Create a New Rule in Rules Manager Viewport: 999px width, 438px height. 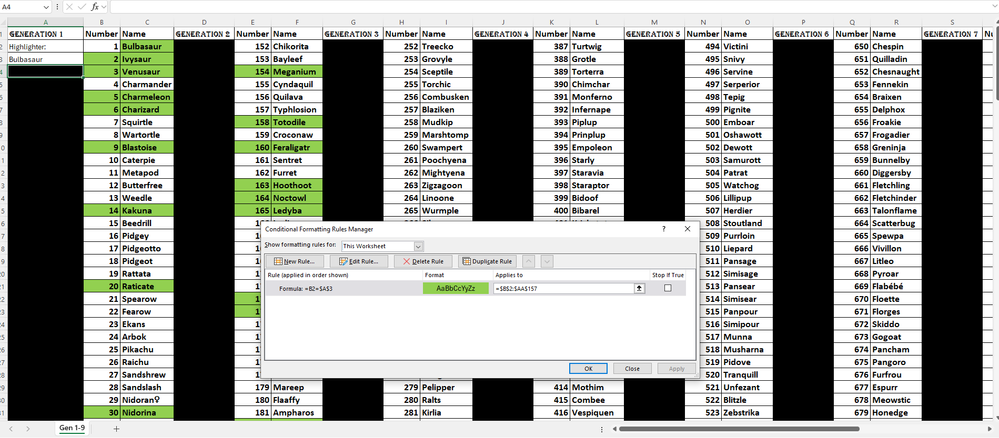295,261
